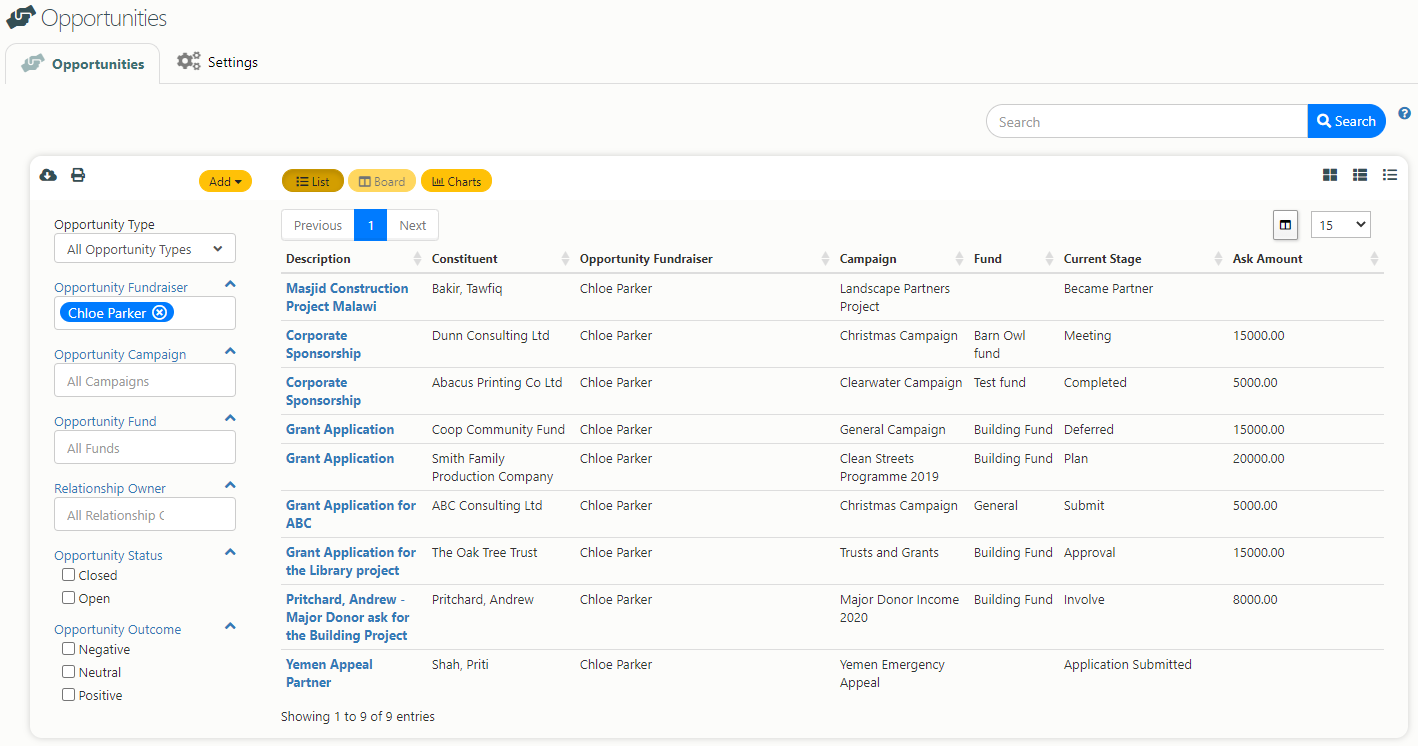The height and width of the screenshot is (746, 1418).
Task: Open Masjid Construction Project Malawi opportunity
Action: (x=347, y=297)
